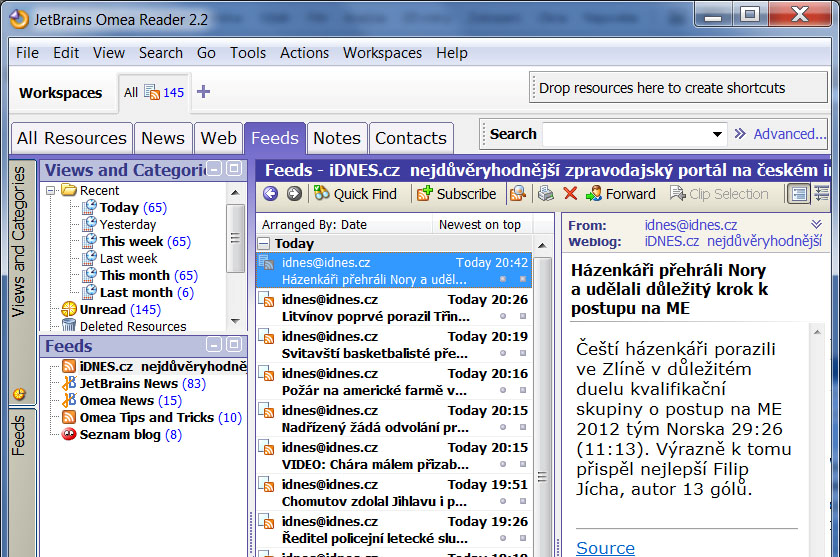Click the Arranged By: Date column header
Screen dimensions: 840x557
click(x=344, y=224)
